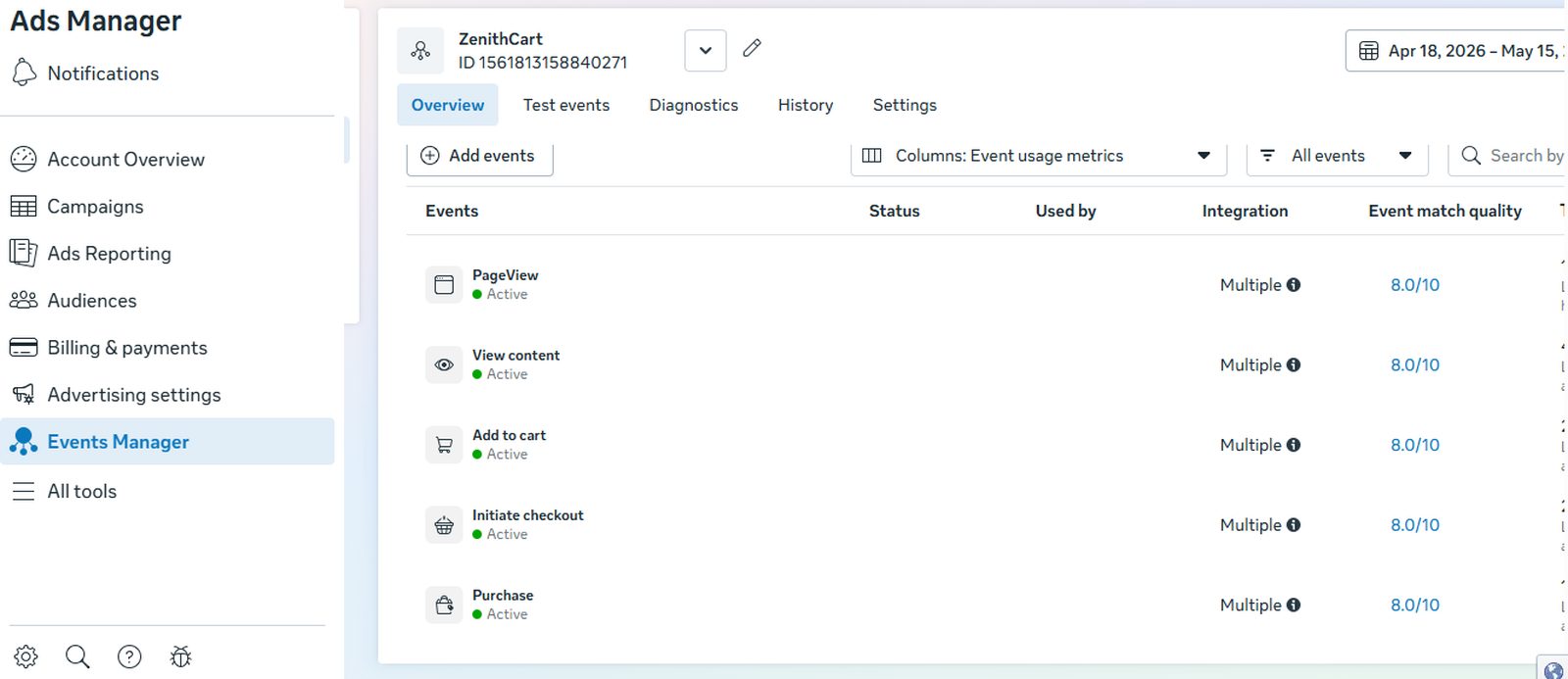Image resolution: width=1568 pixels, height=679 pixels.
Task: Click the All tools hamburger icon
Action: [x=24, y=491]
